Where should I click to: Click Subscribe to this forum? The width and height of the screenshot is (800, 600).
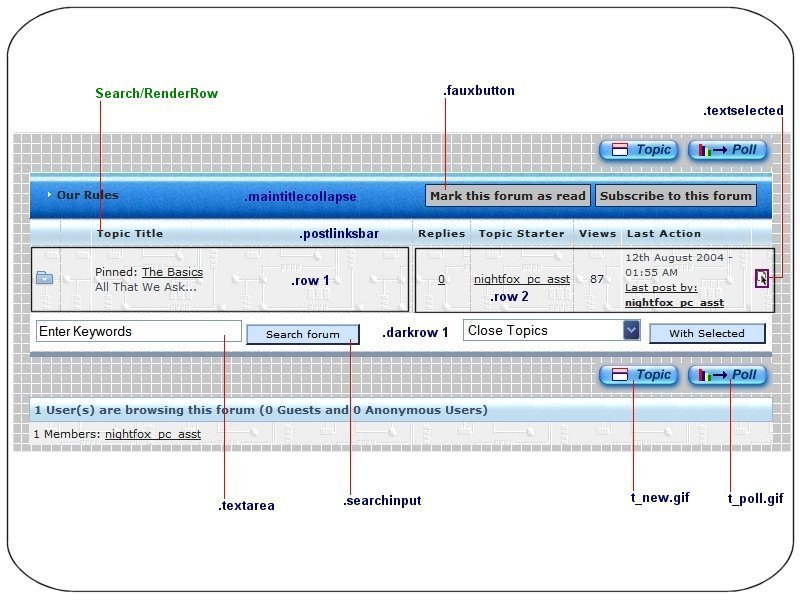676,196
